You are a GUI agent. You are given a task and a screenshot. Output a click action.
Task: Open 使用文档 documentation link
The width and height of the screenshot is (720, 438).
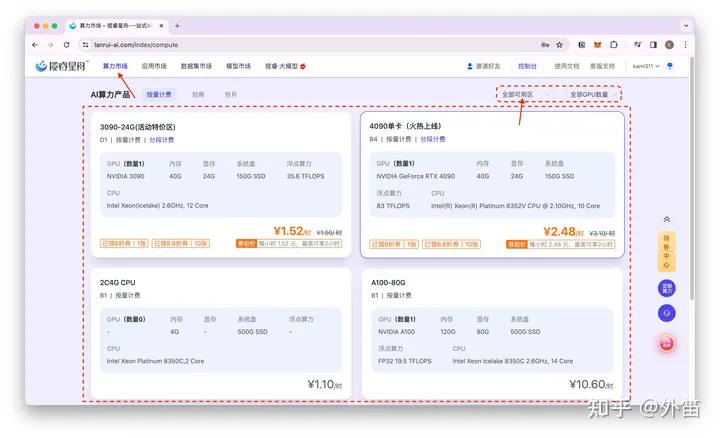tap(567, 66)
